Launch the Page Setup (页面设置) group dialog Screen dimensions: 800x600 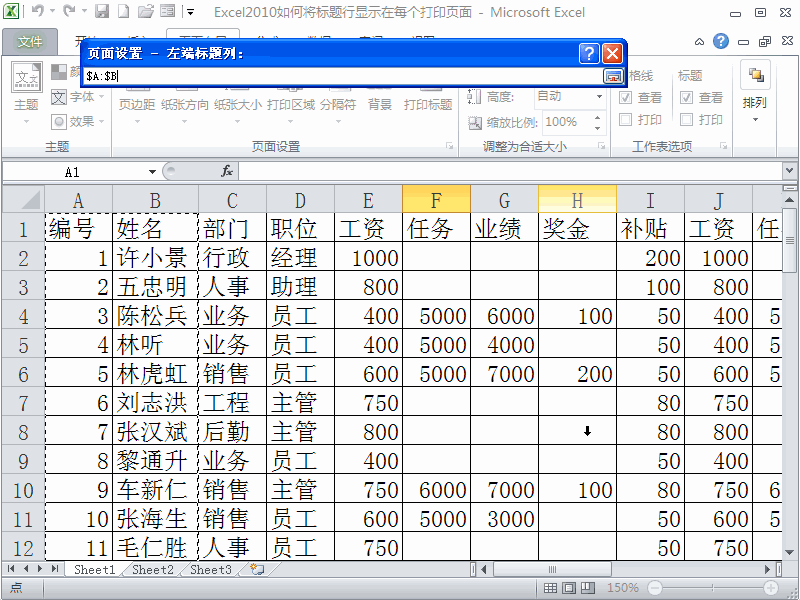449,146
